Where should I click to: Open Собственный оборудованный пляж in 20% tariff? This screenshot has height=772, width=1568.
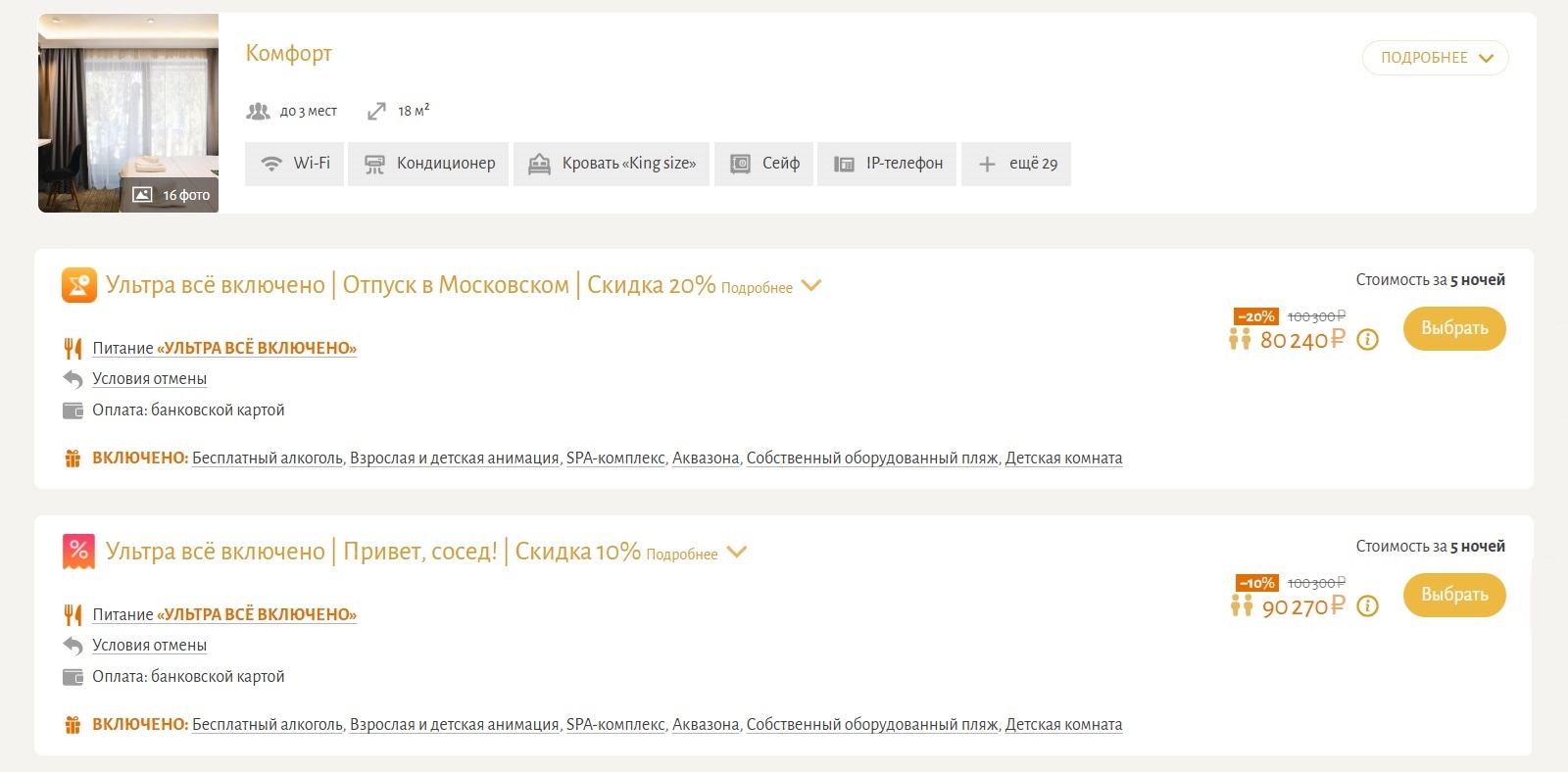[872, 458]
